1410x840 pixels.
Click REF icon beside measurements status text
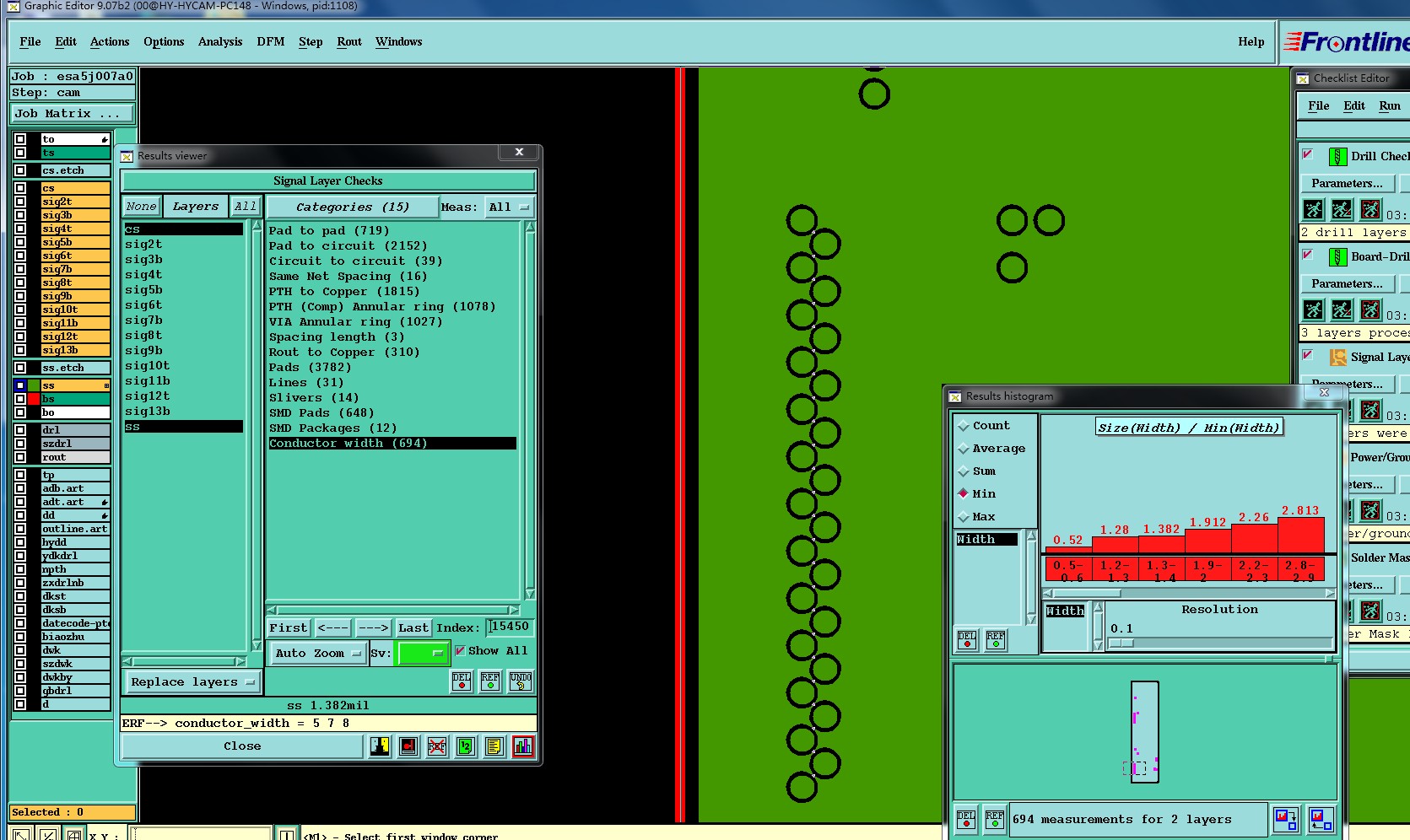click(x=995, y=820)
